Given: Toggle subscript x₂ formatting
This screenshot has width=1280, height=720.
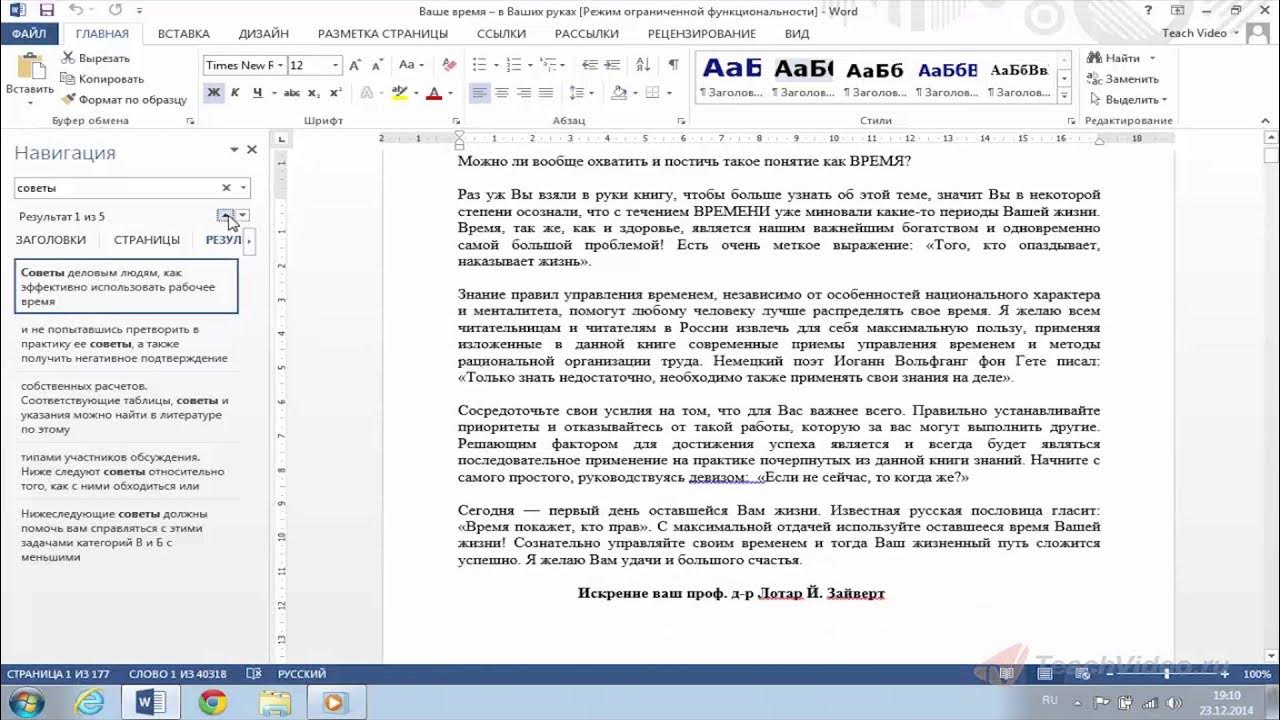Looking at the screenshot, I should tap(314, 93).
